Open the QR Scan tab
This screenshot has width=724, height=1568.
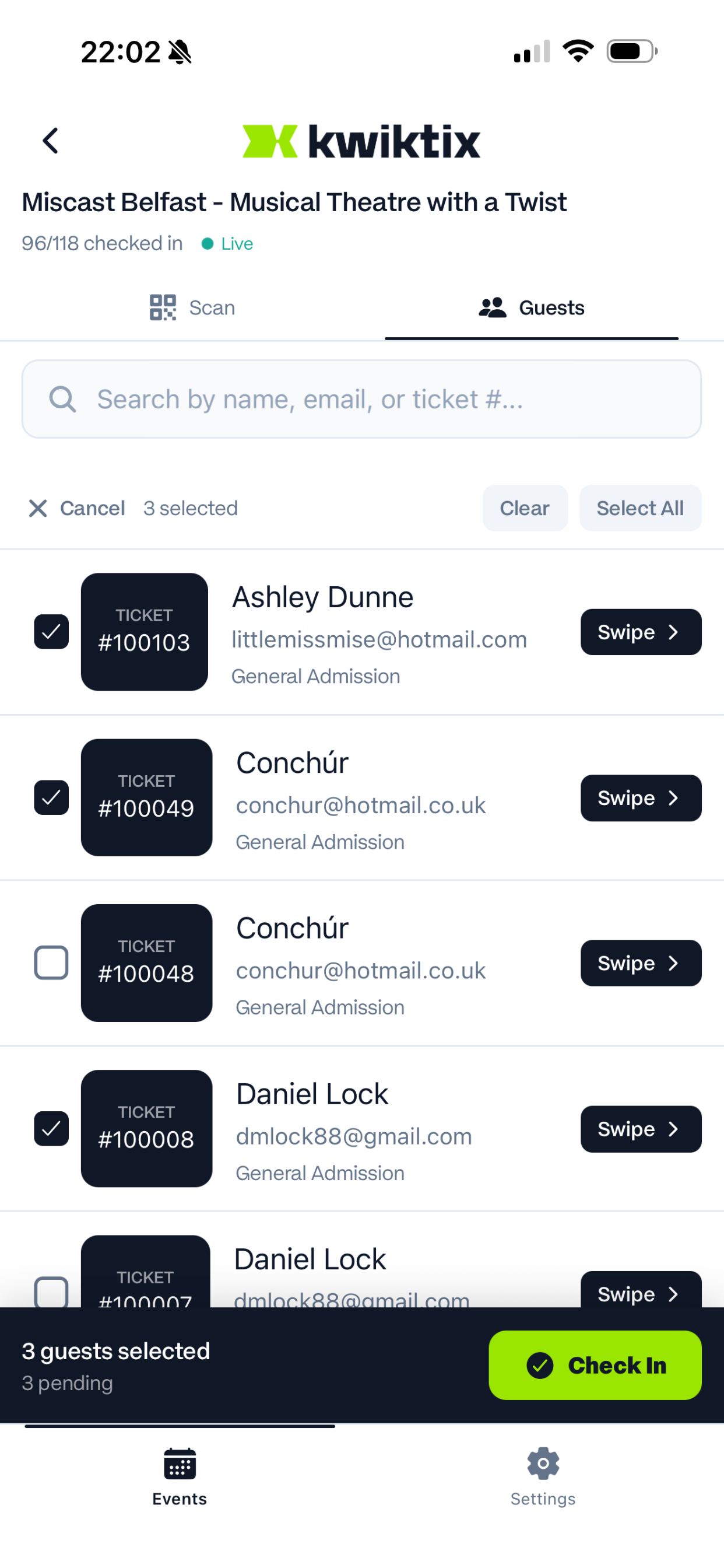(x=192, y=307)
